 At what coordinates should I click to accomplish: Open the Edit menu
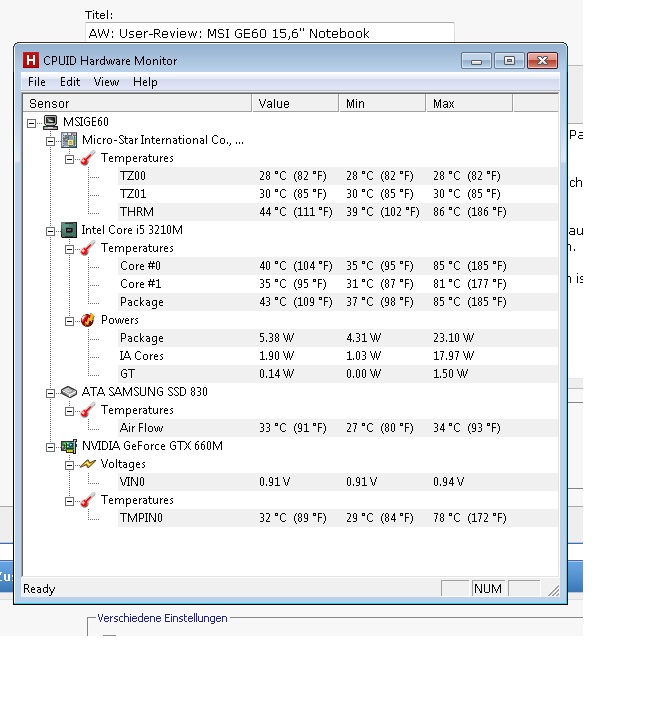coord(70,82)
